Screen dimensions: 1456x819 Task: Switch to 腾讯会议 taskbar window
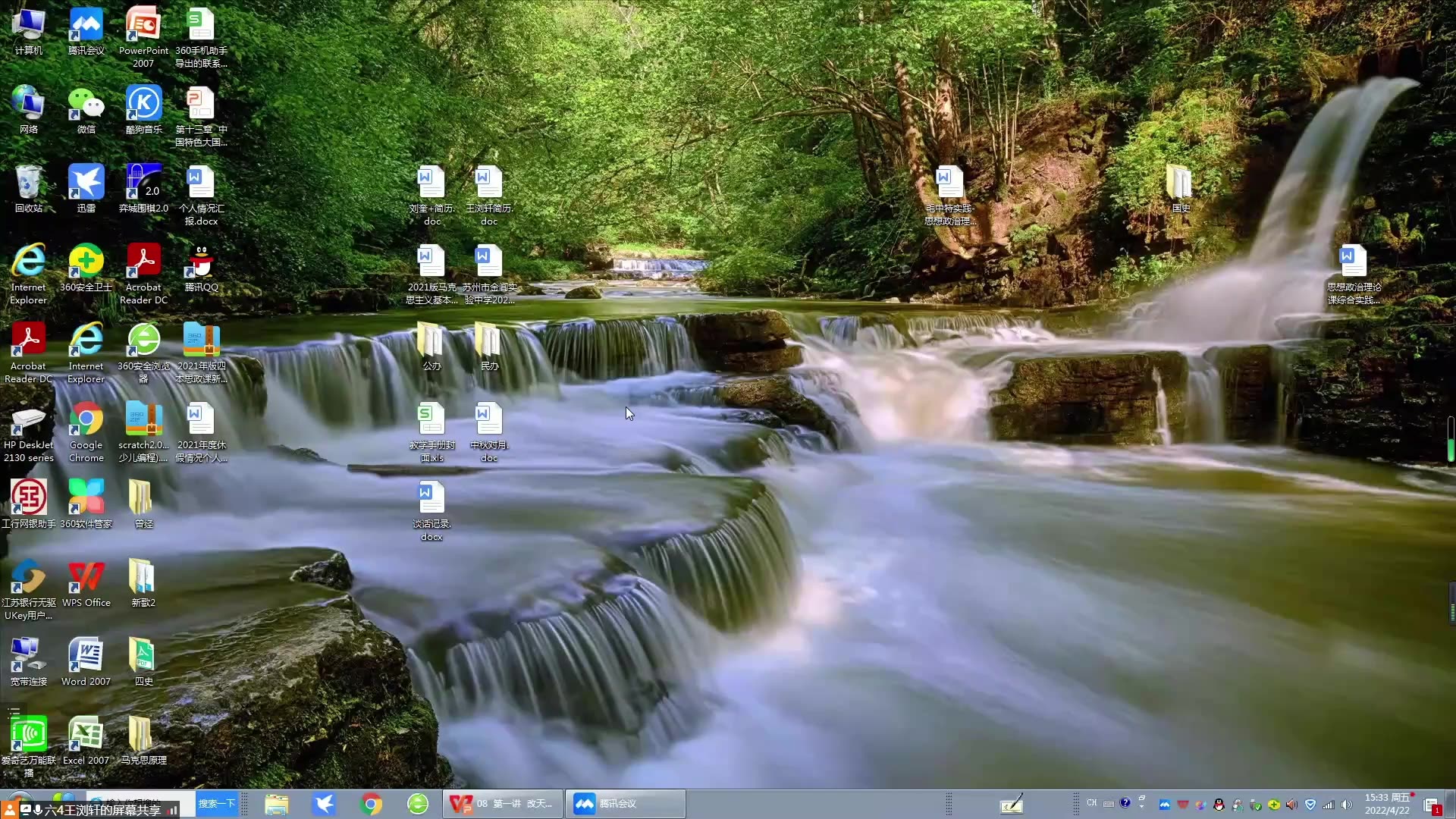[626, 804]
